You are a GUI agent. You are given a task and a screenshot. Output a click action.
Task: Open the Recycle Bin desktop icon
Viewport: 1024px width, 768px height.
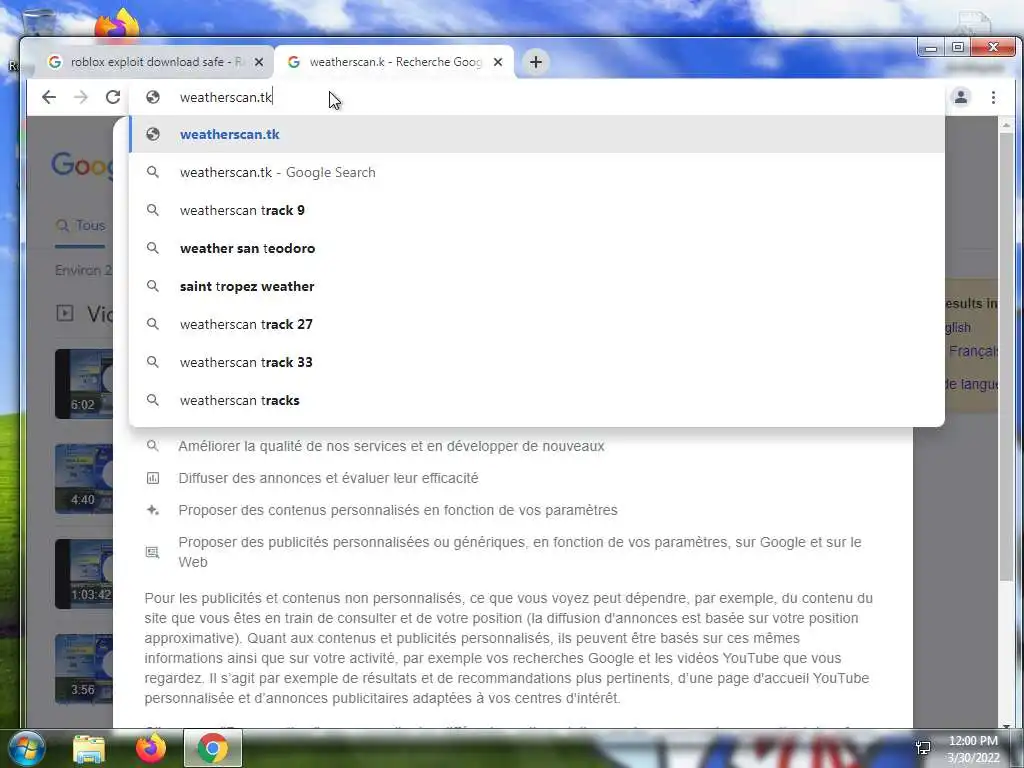[38, 22]
